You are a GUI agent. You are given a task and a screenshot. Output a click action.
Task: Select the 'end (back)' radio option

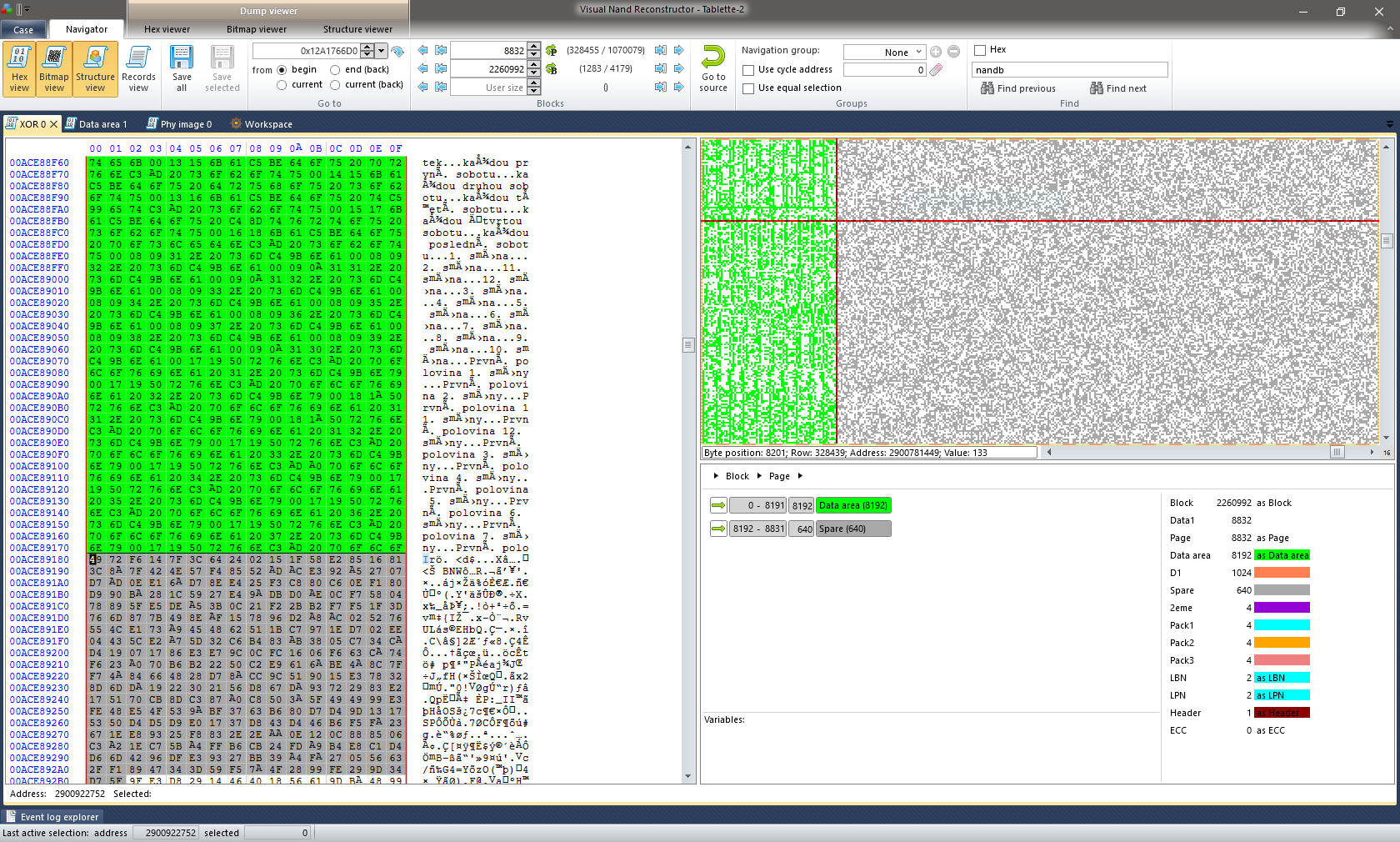click(x=335, y=70)
